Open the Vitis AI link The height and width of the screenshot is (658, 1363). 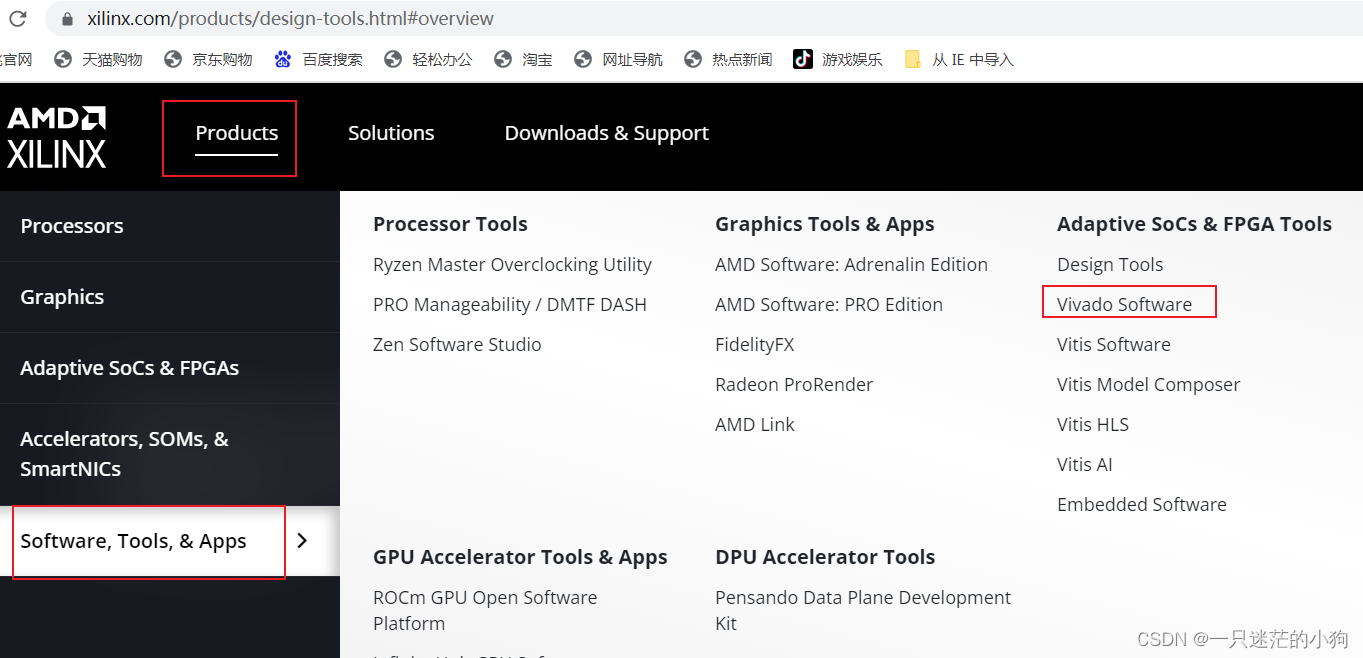(1084, 464)
